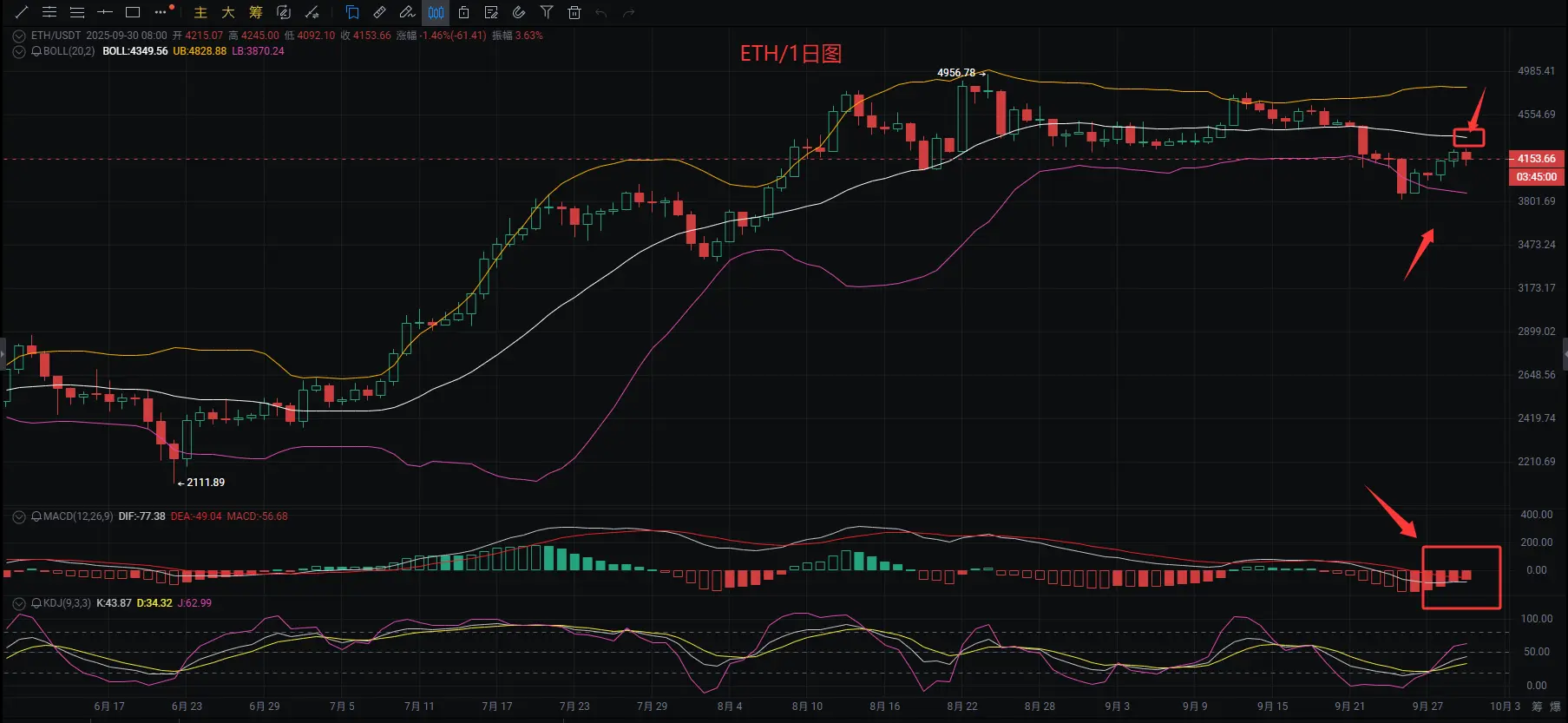Image resolution: width=1568 pixels, height=723 pixels.
Task: Open KDJ(9,3,3) indicator settings label
Action: [x=67, y=603]
